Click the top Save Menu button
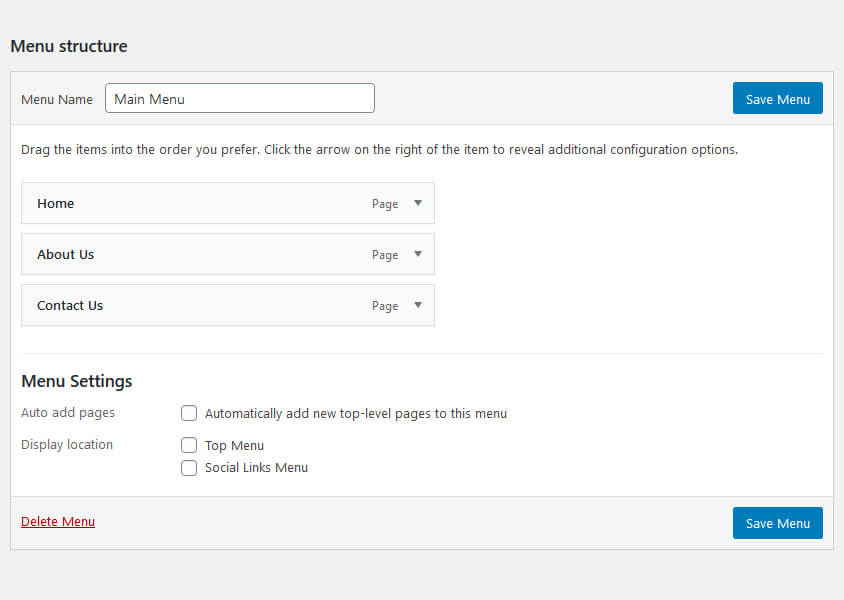This screenshot has height=600, width=844. coord(777,98)
